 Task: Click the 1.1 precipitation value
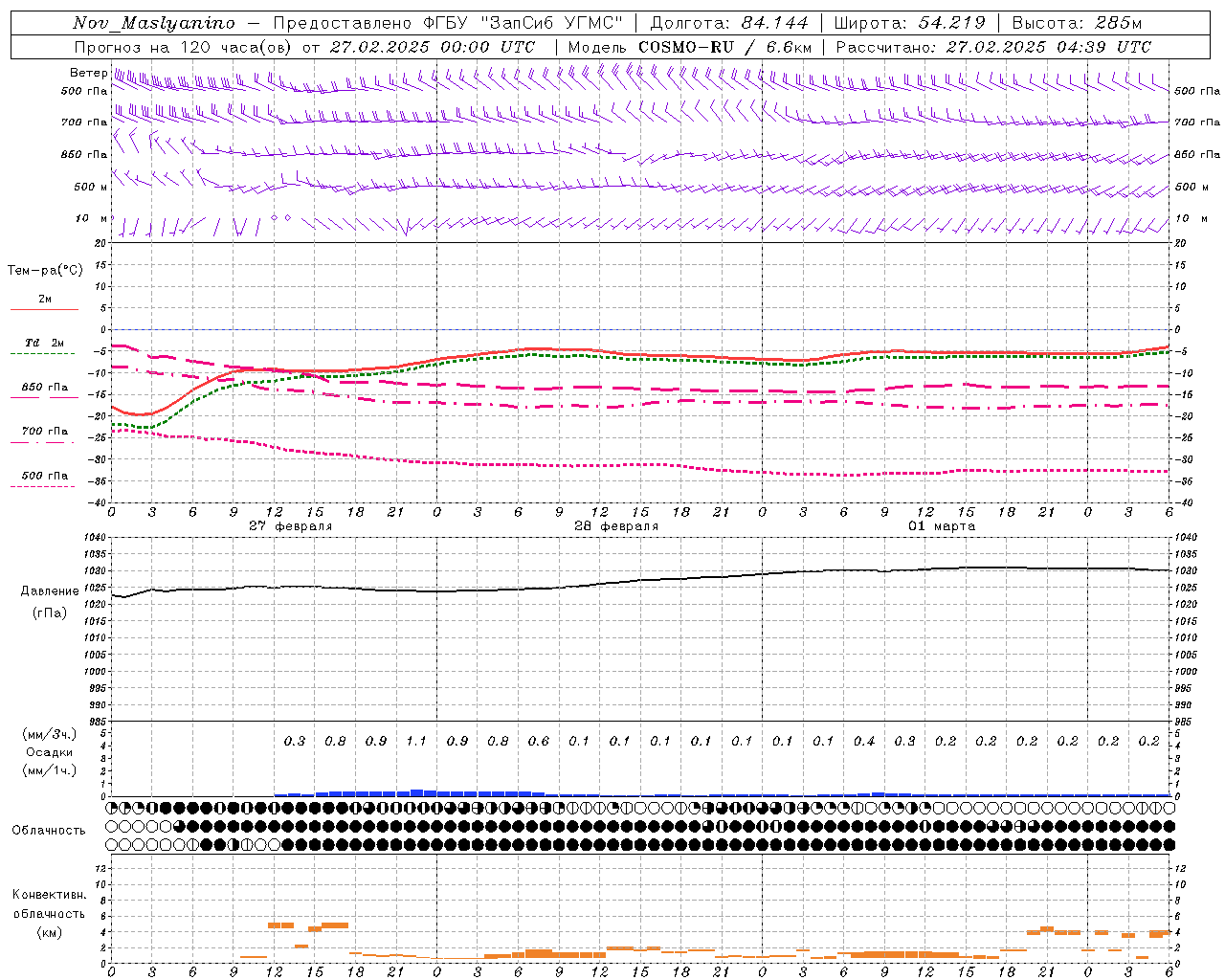(416, 742)
